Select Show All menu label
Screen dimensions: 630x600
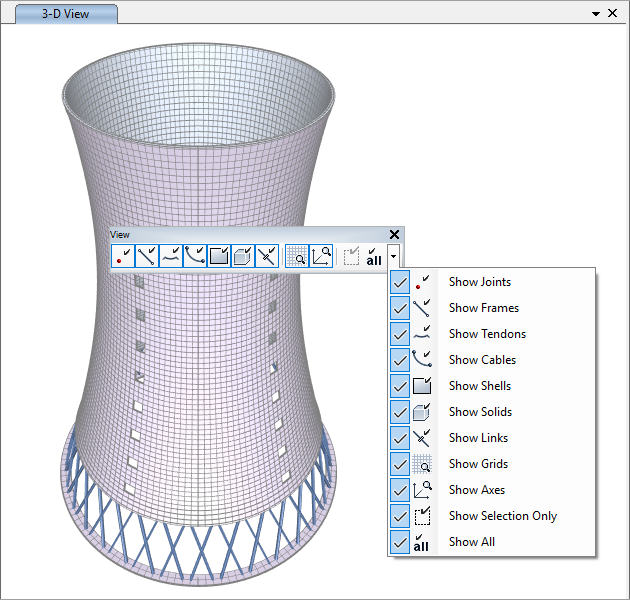472,542
